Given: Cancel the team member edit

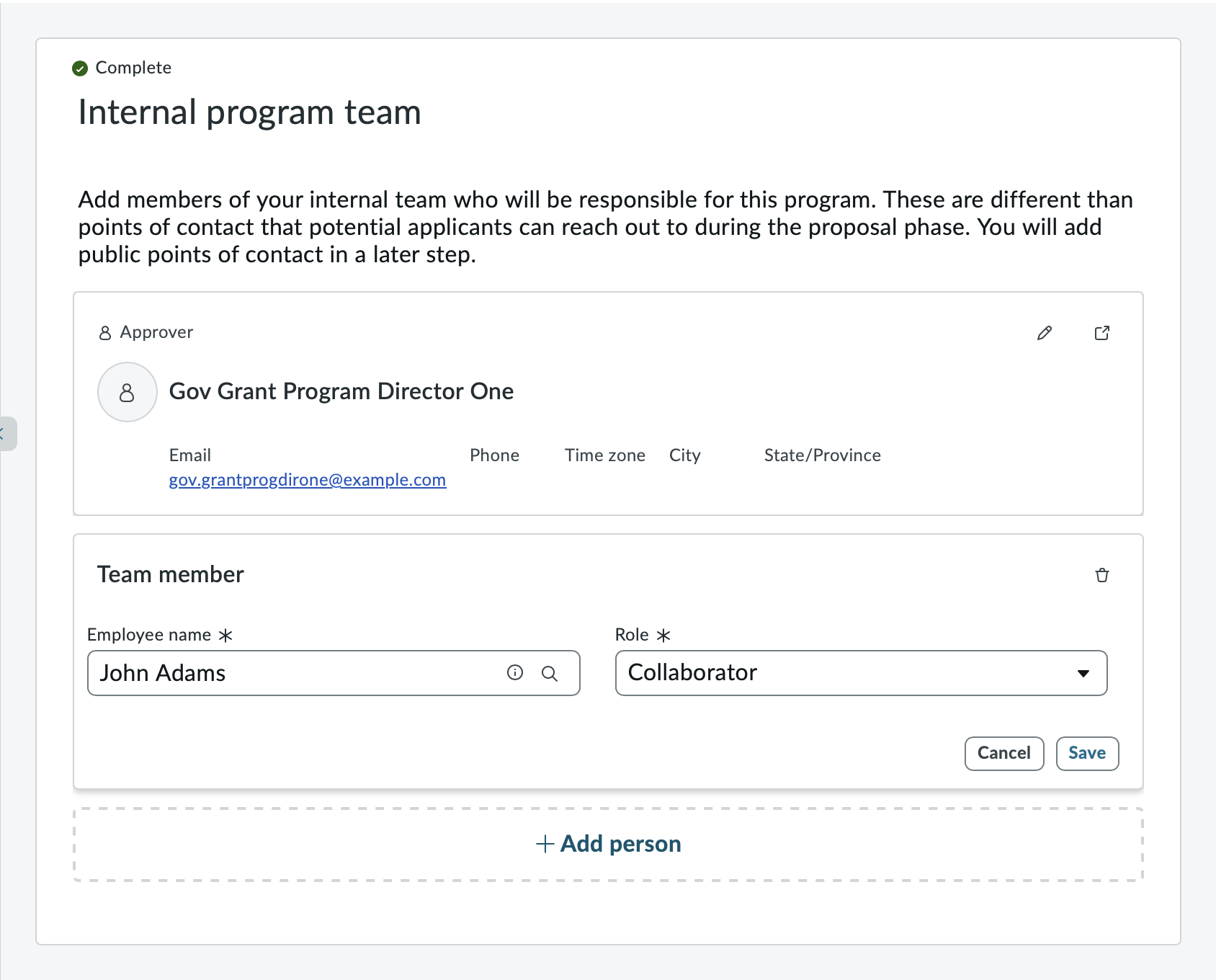Looking at the screenshot, I should click(x=1004, y=753).
